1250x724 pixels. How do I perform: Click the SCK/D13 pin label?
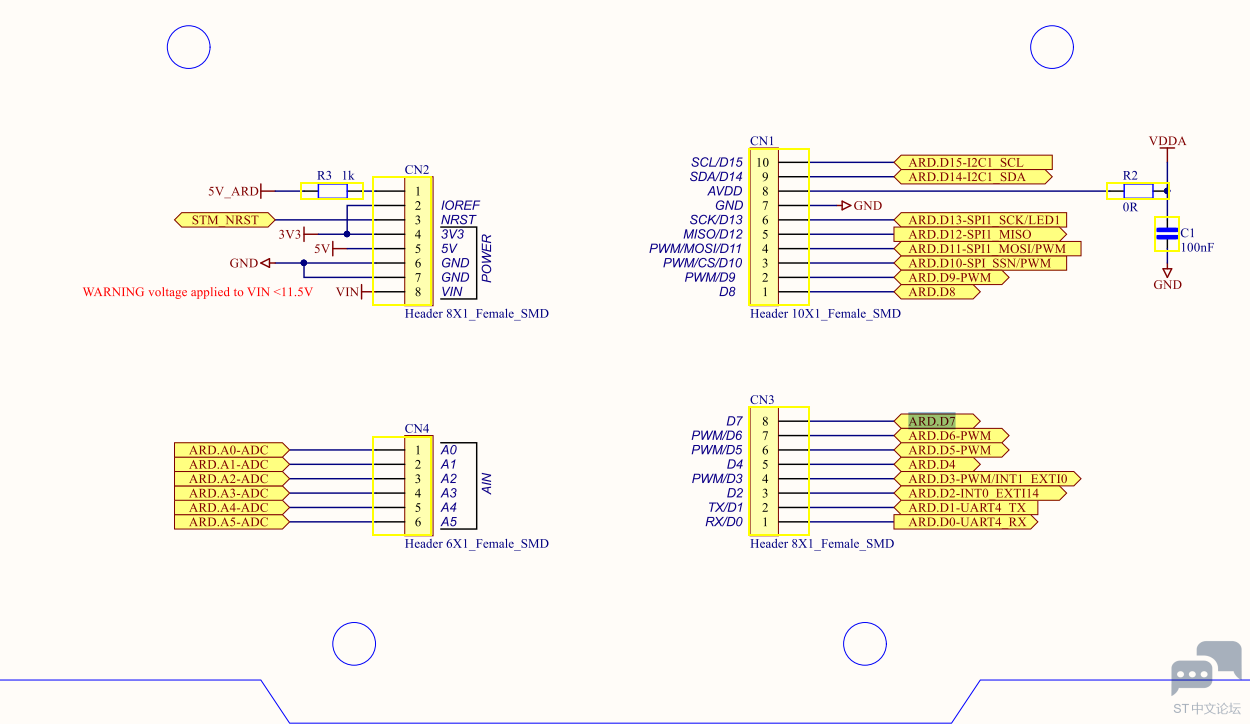pyautogui.click(x=716, y=220)
